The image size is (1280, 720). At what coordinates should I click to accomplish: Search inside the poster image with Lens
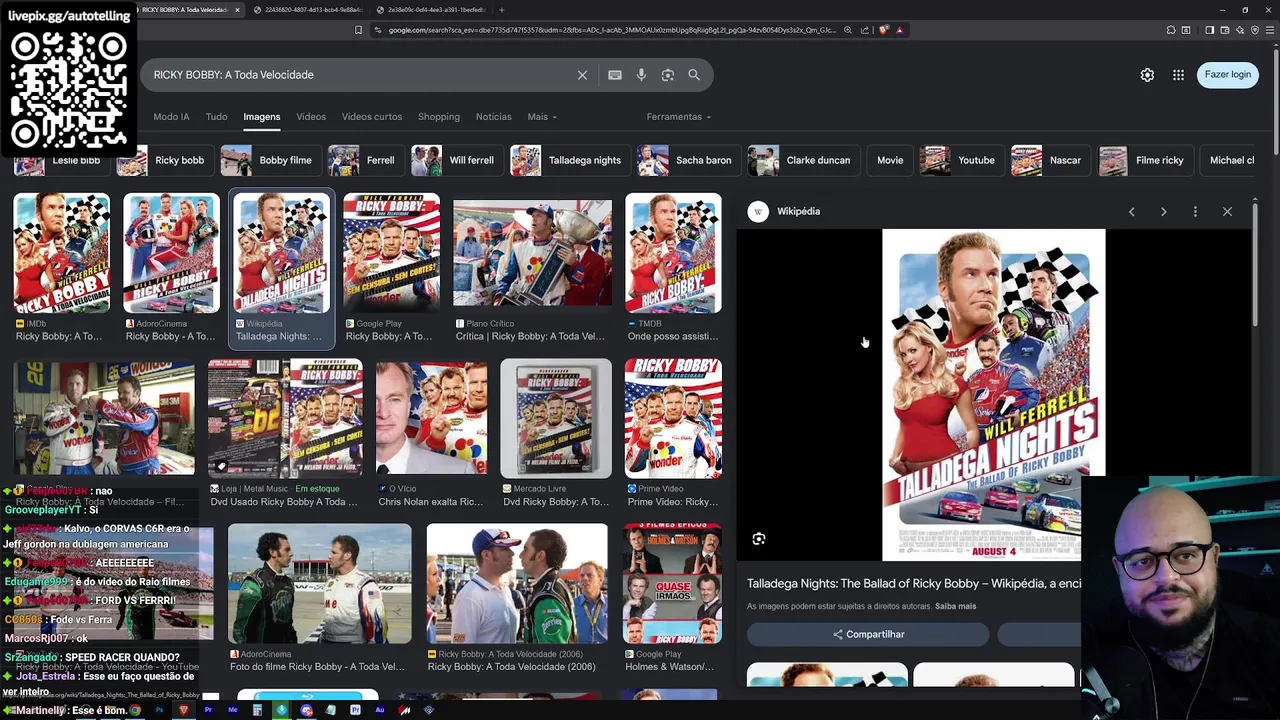click(759, 539)
